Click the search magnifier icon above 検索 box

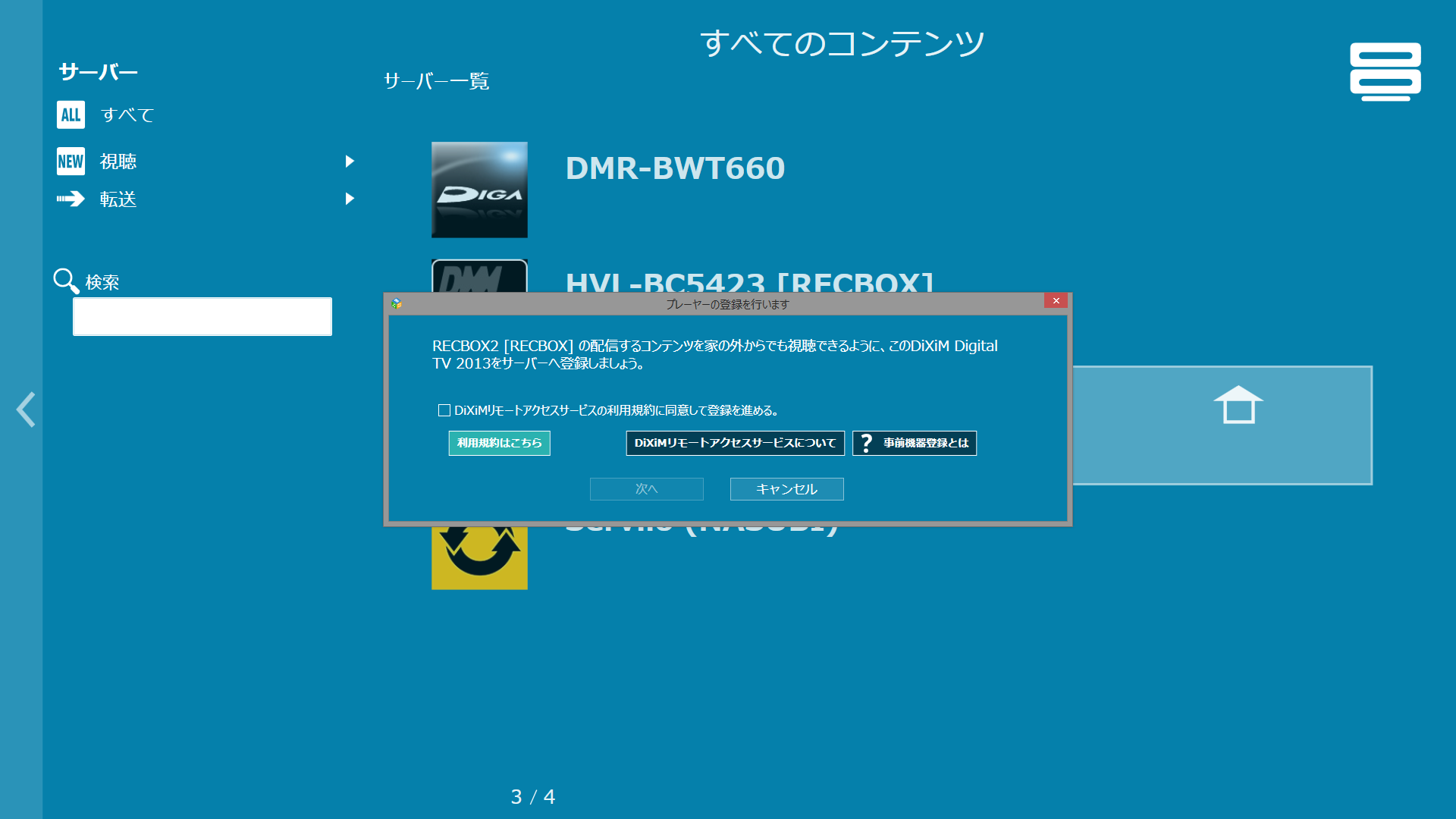pyautogui.click(x=65, y=281)
